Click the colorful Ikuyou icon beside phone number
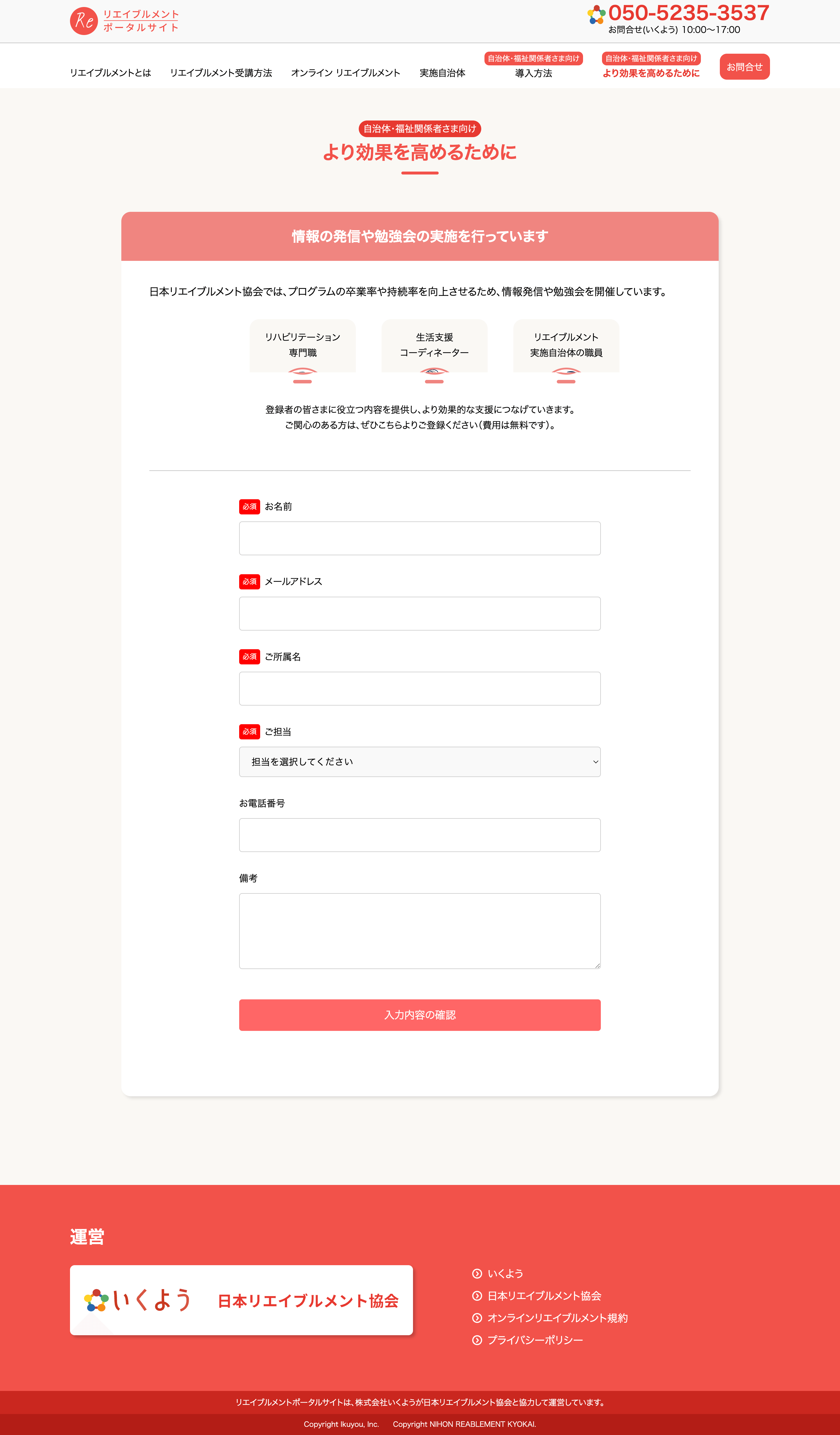The width and height of the screenshot is (840, 1435). tap(596, 15)
